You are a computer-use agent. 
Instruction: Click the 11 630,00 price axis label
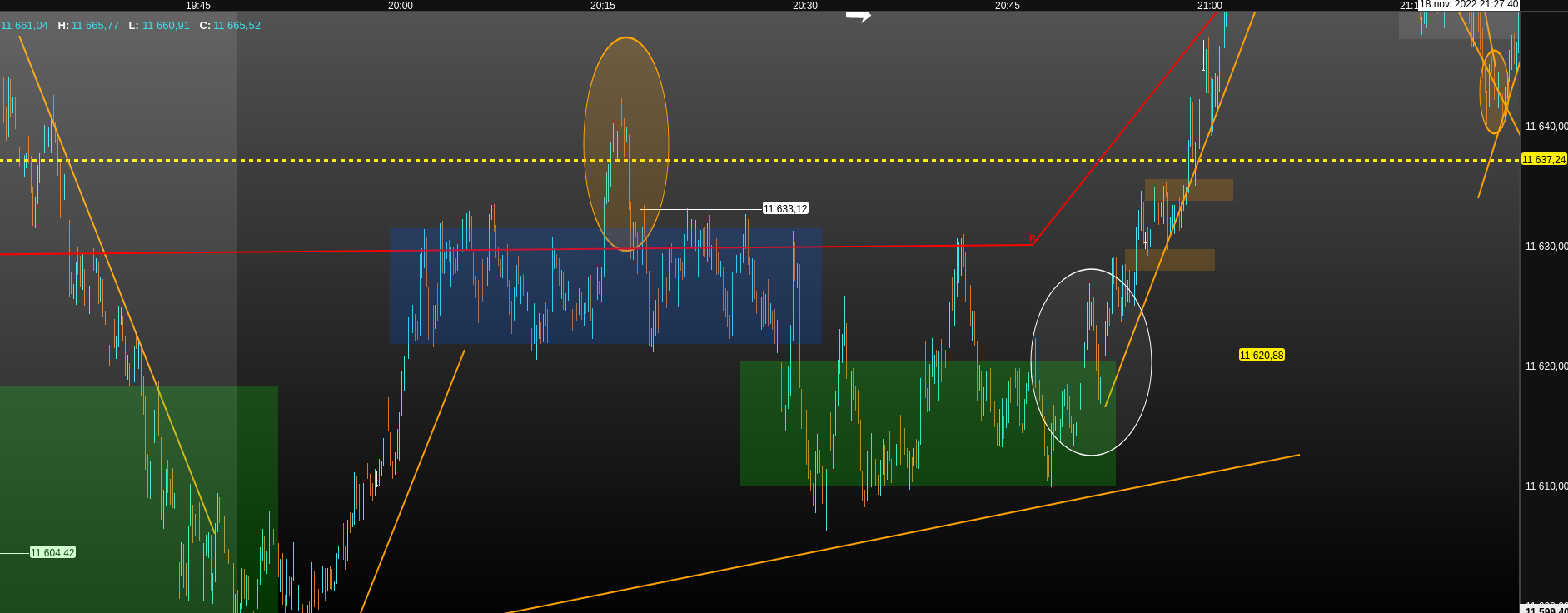pyautogui.click(x=1546, y=247)
